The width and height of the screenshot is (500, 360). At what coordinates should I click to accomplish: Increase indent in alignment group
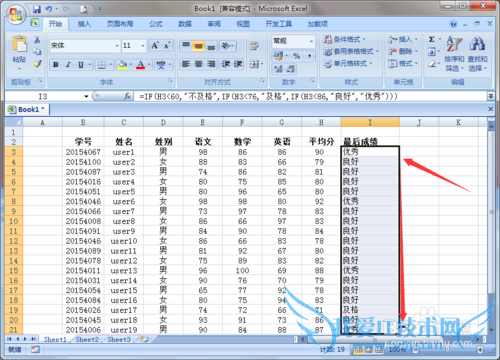coord(238,64)
